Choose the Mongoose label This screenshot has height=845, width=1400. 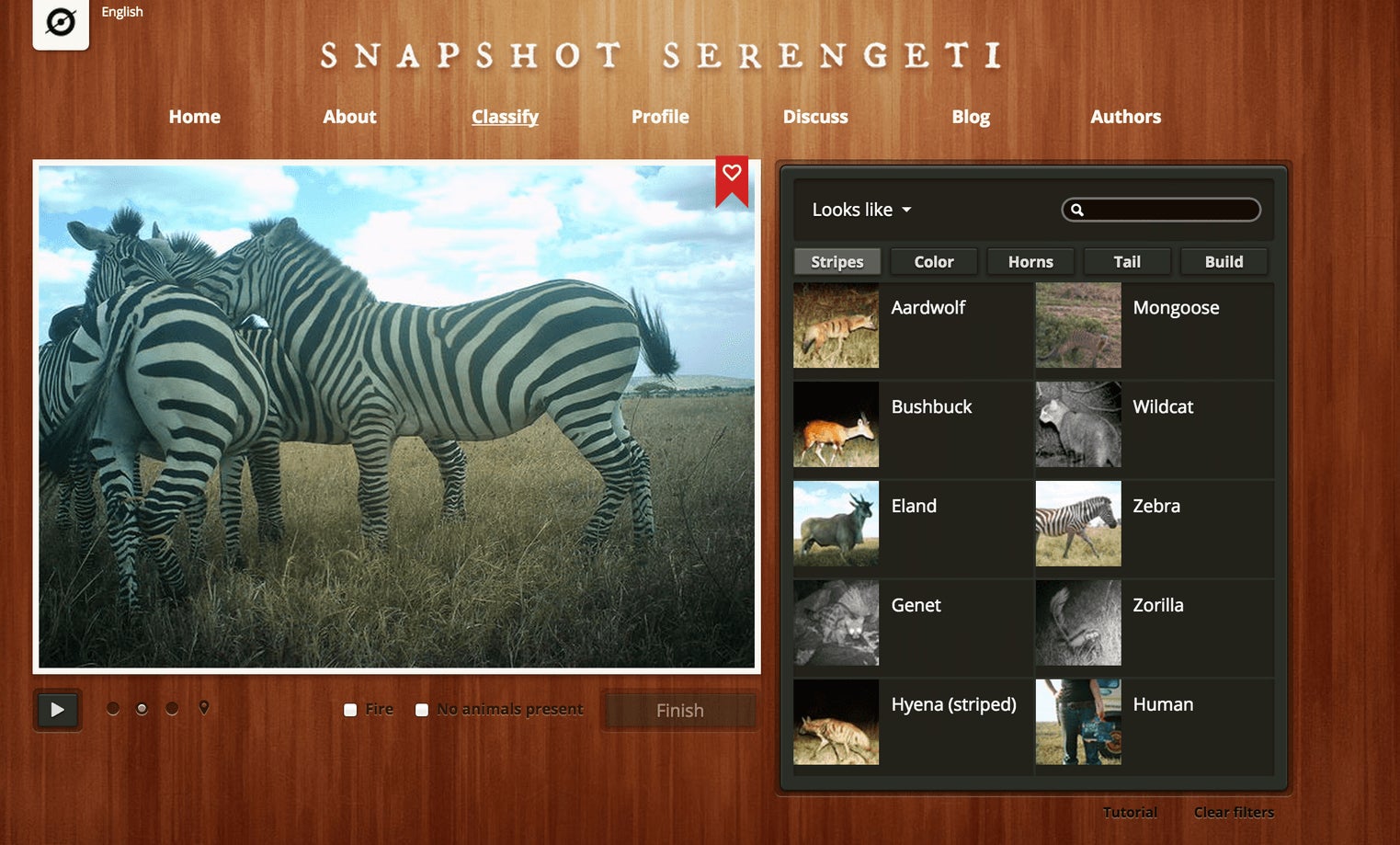(x=1176, y=308)
